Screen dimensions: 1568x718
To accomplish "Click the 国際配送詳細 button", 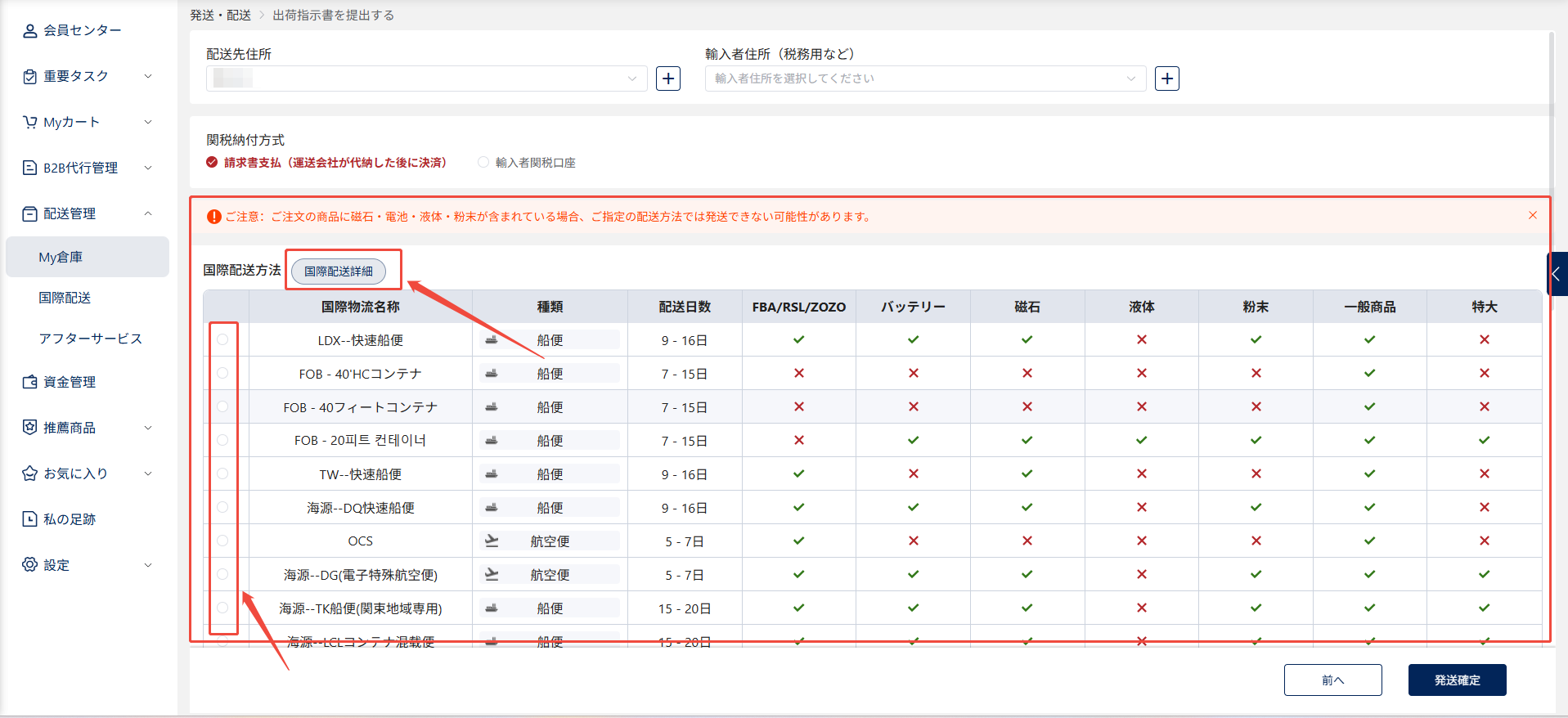I will (339, 271).
